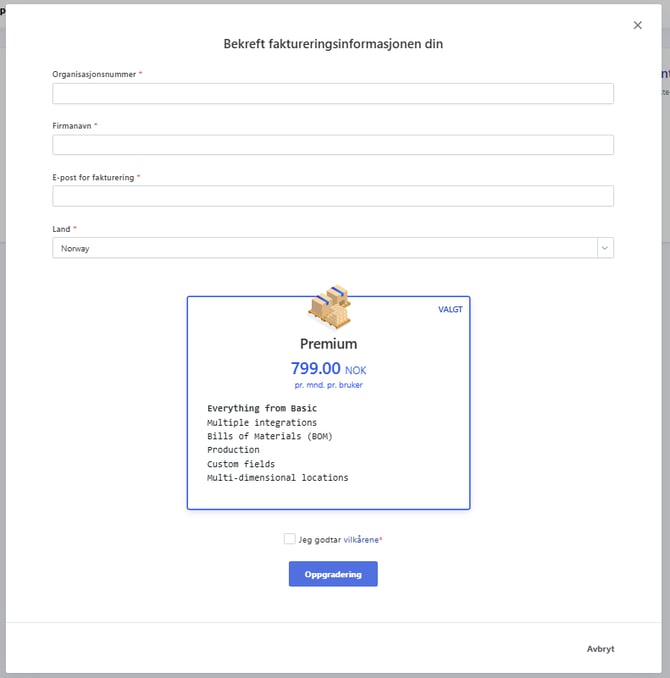Click the Premium plan title

[x=328, y=344]
